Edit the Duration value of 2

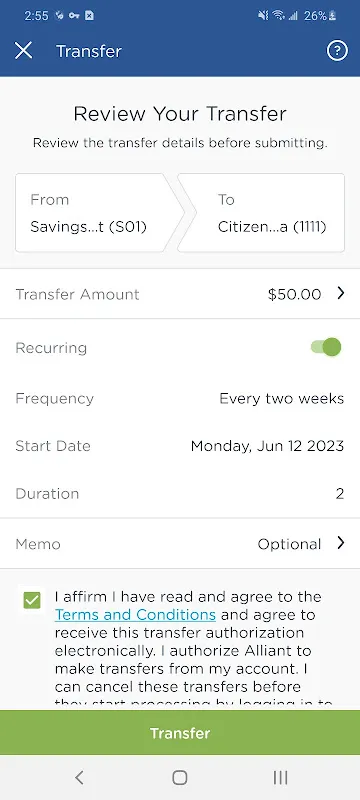coord(340,494)
